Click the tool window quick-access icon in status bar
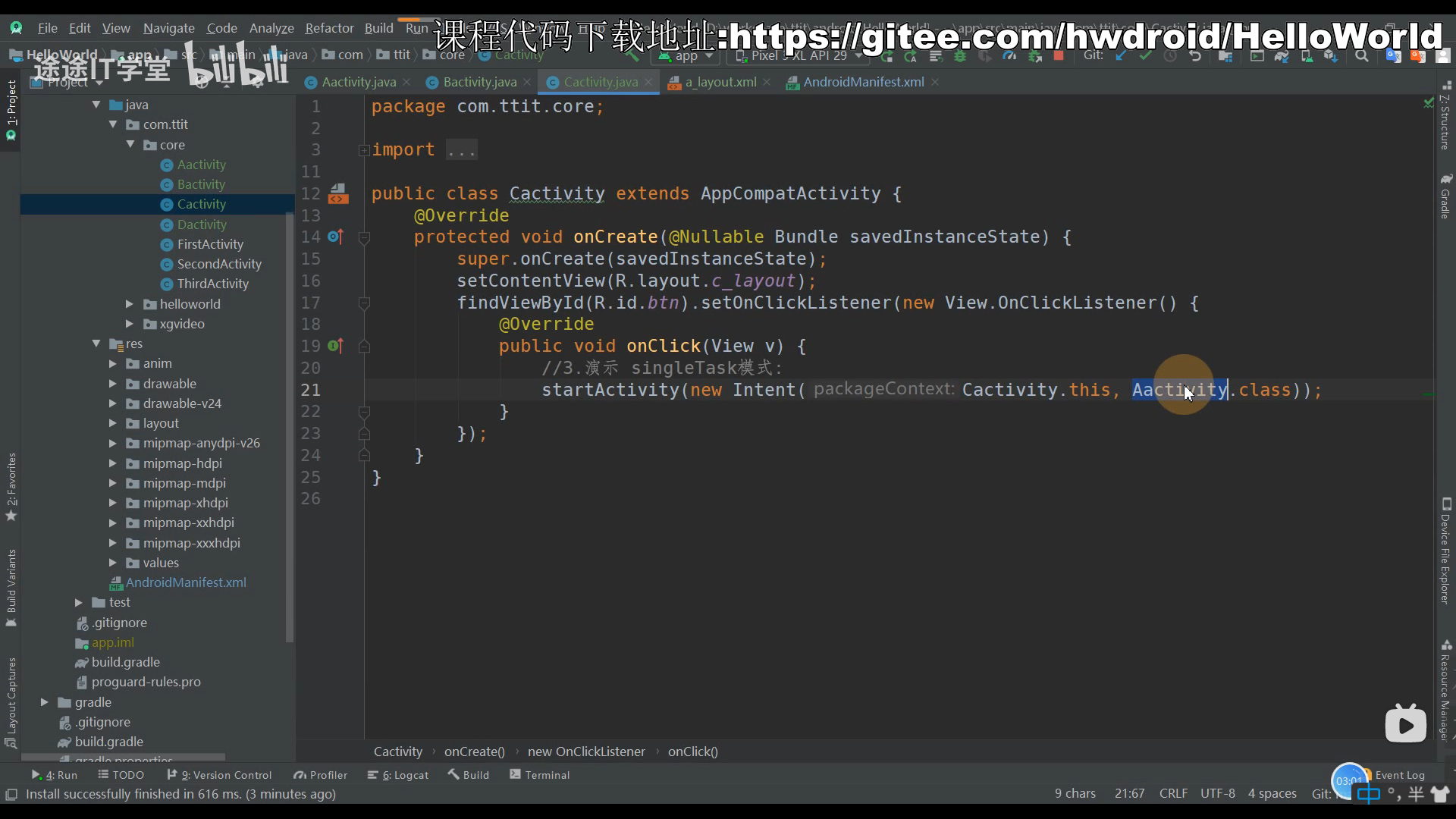1456x819 pixels. point(11,794)
